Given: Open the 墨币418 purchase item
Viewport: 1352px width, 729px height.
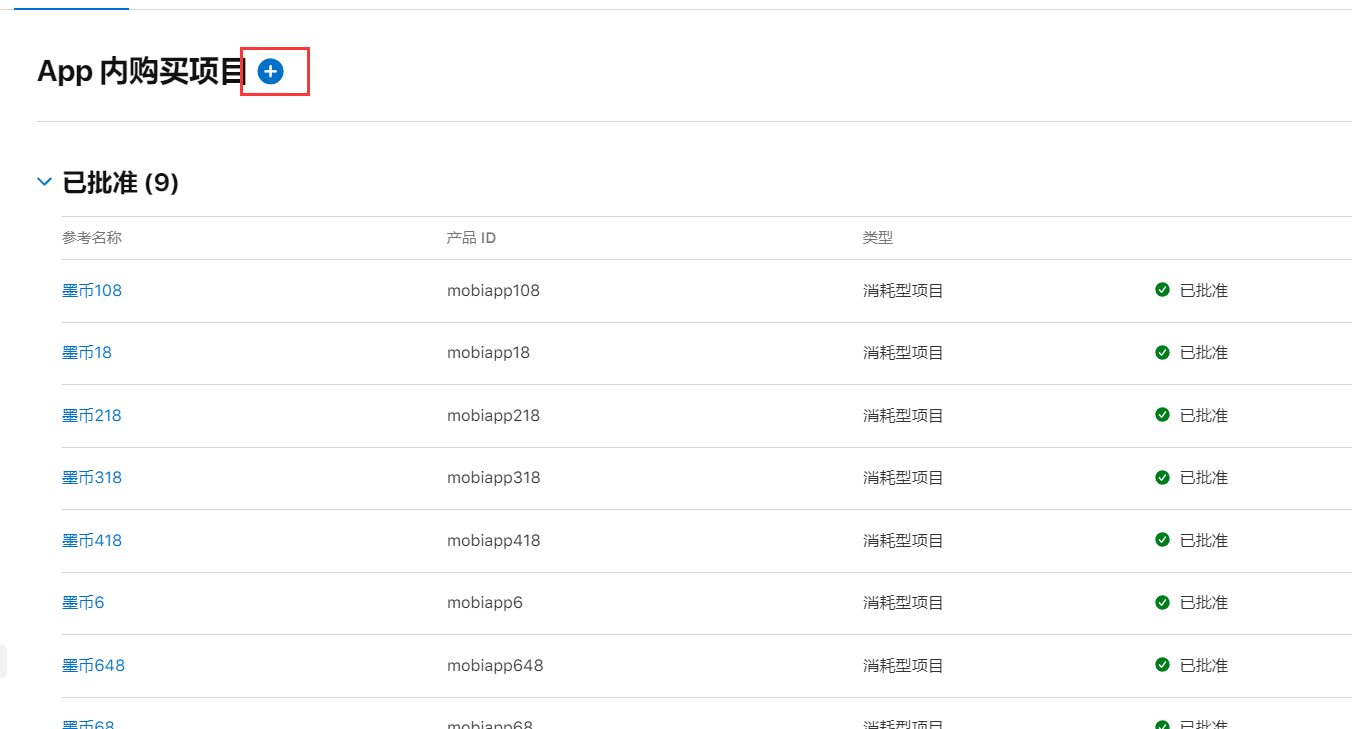Looking at the screenshot, I should pyautogui.click(x=92, y=540).
